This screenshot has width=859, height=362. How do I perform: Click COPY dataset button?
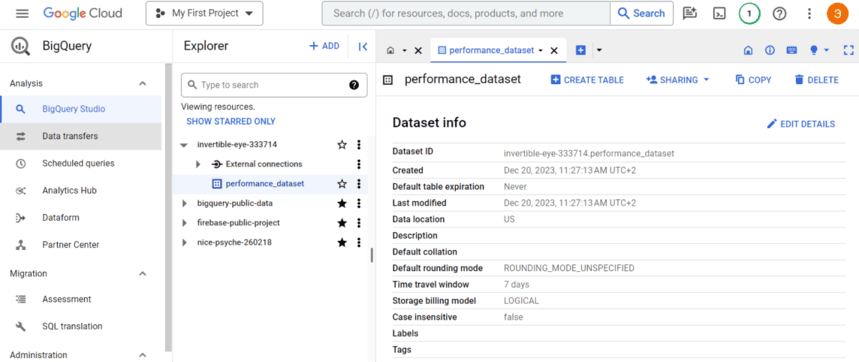[753, 80]
